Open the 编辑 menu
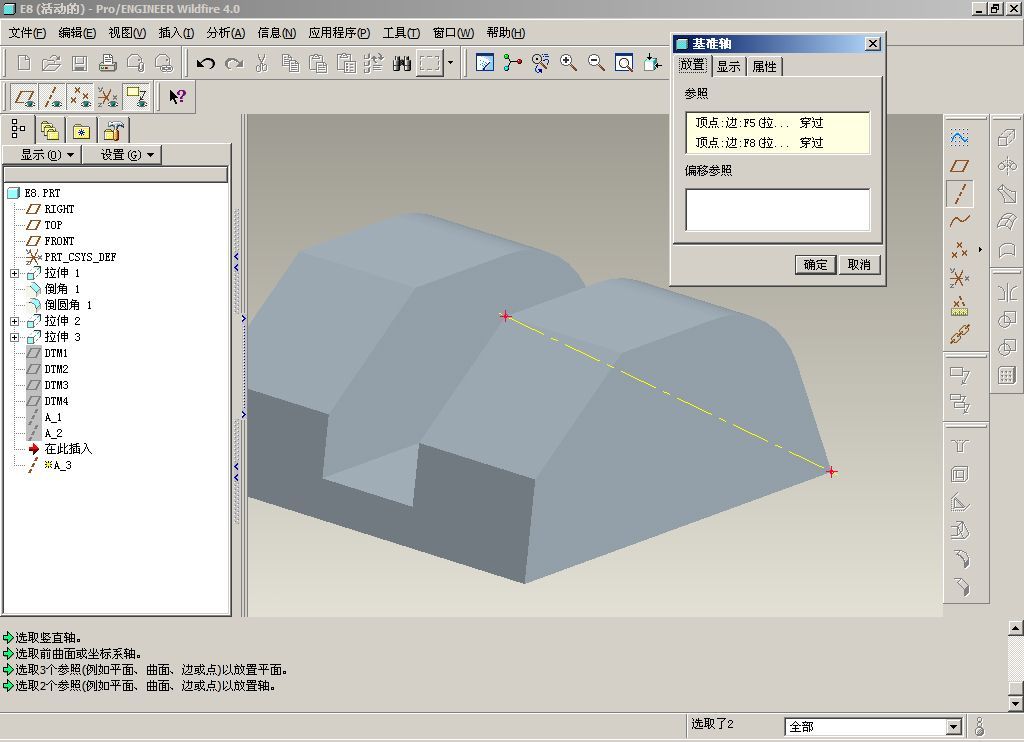The image size is (1024, 742). (76, 33)
